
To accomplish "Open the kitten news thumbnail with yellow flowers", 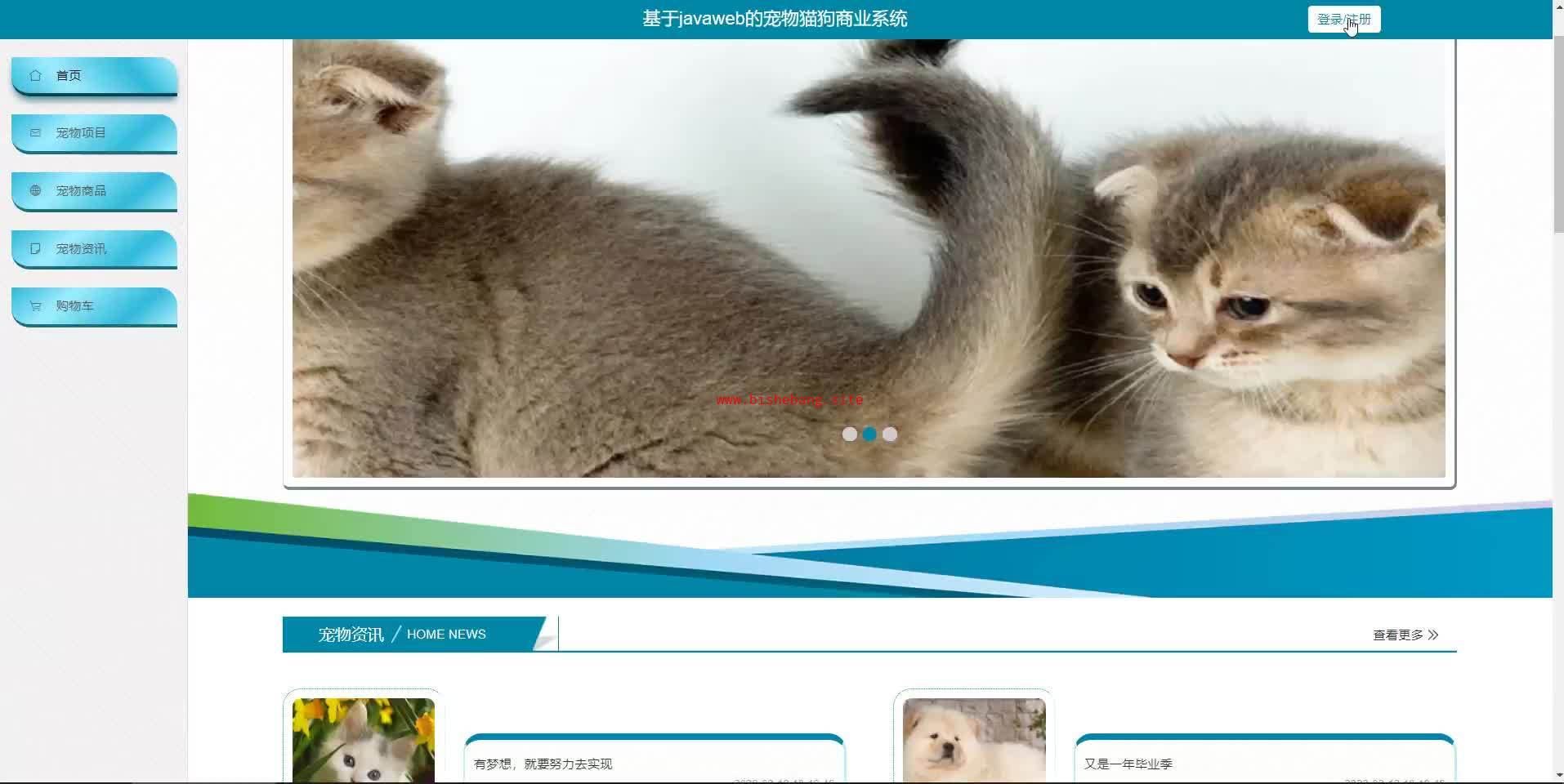I will point(364,740).
